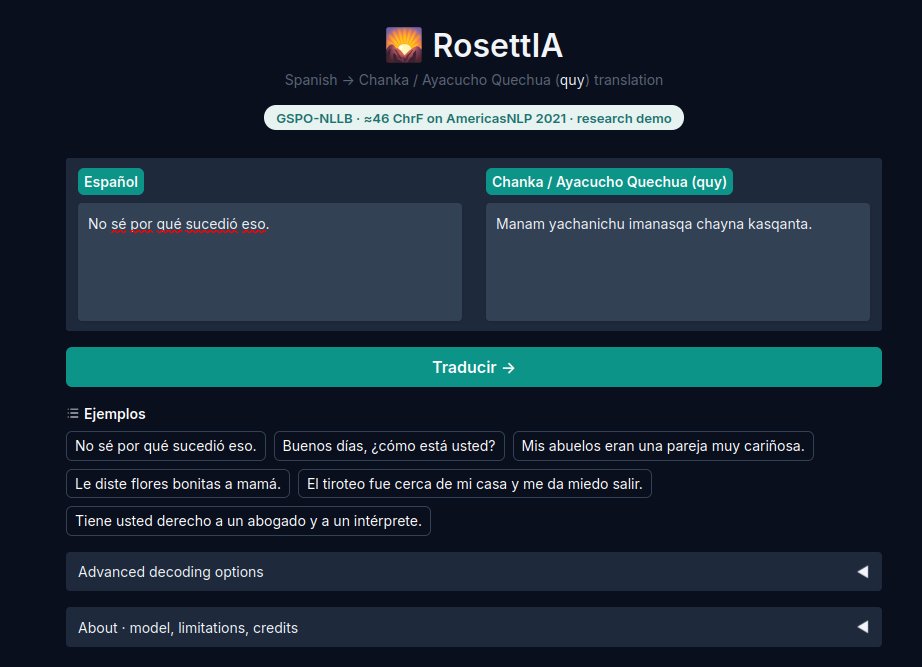
Task: Click the Spanish → Chanka subtitle text
Action: click(x=473, y=80)
